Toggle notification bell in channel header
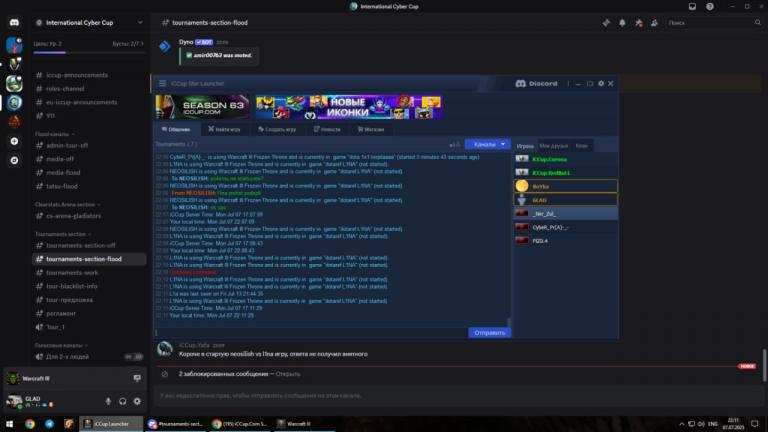This screenshot has height=432, width=768. point(622,23)
